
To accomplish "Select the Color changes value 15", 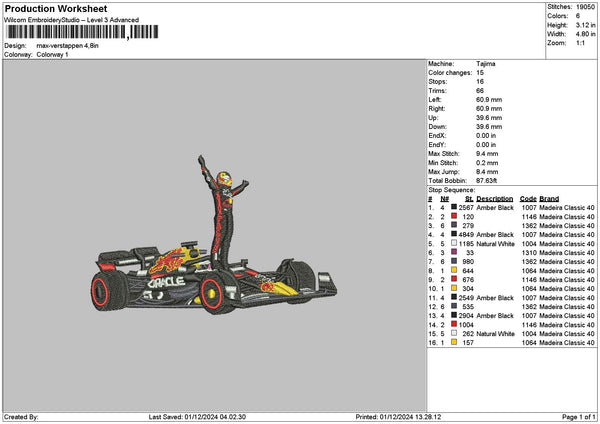I will click(x=480, y=73).
